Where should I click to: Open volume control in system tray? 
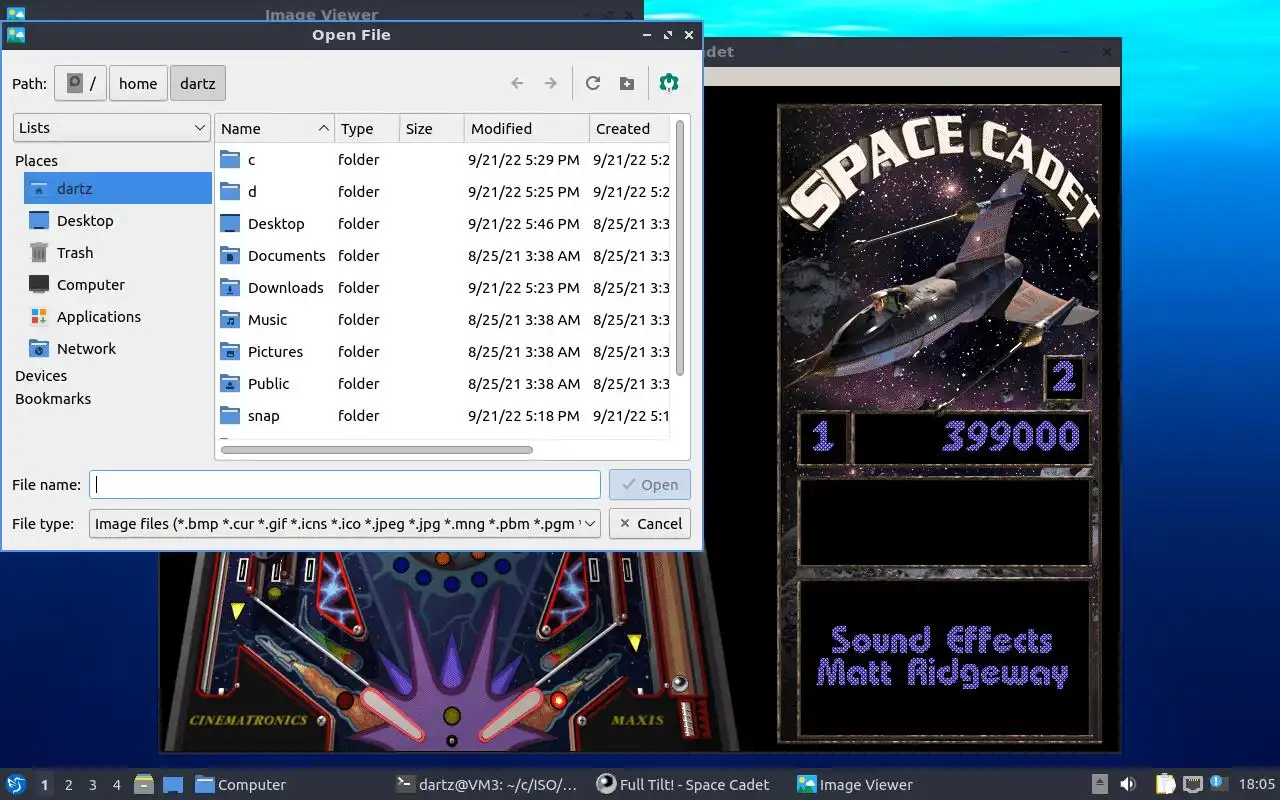click(x=1128, y=784)
